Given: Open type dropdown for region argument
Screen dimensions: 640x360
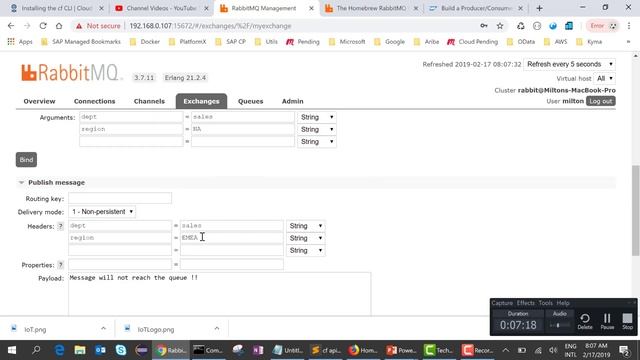Looking at the screenshot, I should (317, 129).
